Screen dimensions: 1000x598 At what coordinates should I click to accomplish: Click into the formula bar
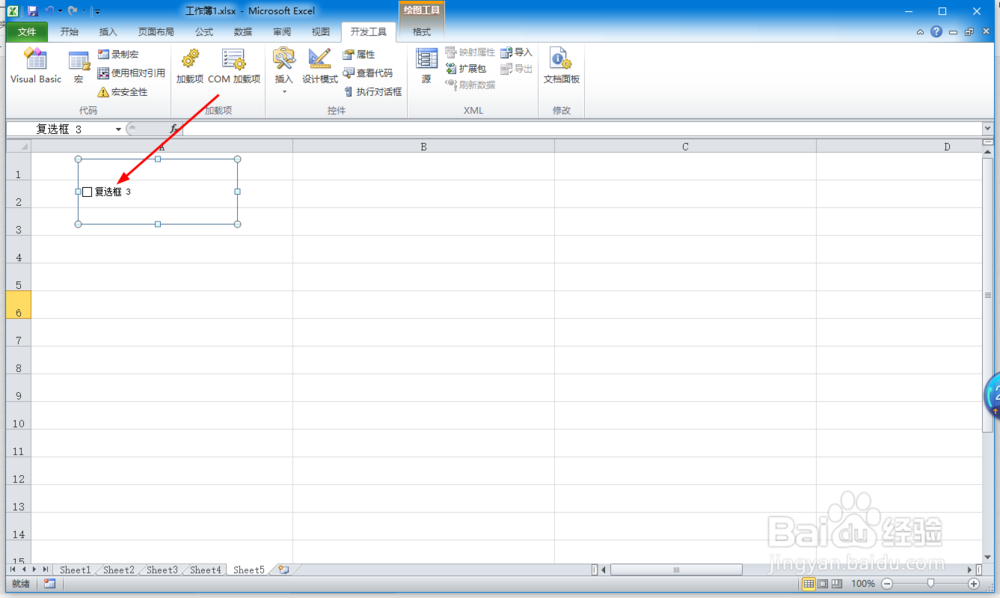pos(582,129)
